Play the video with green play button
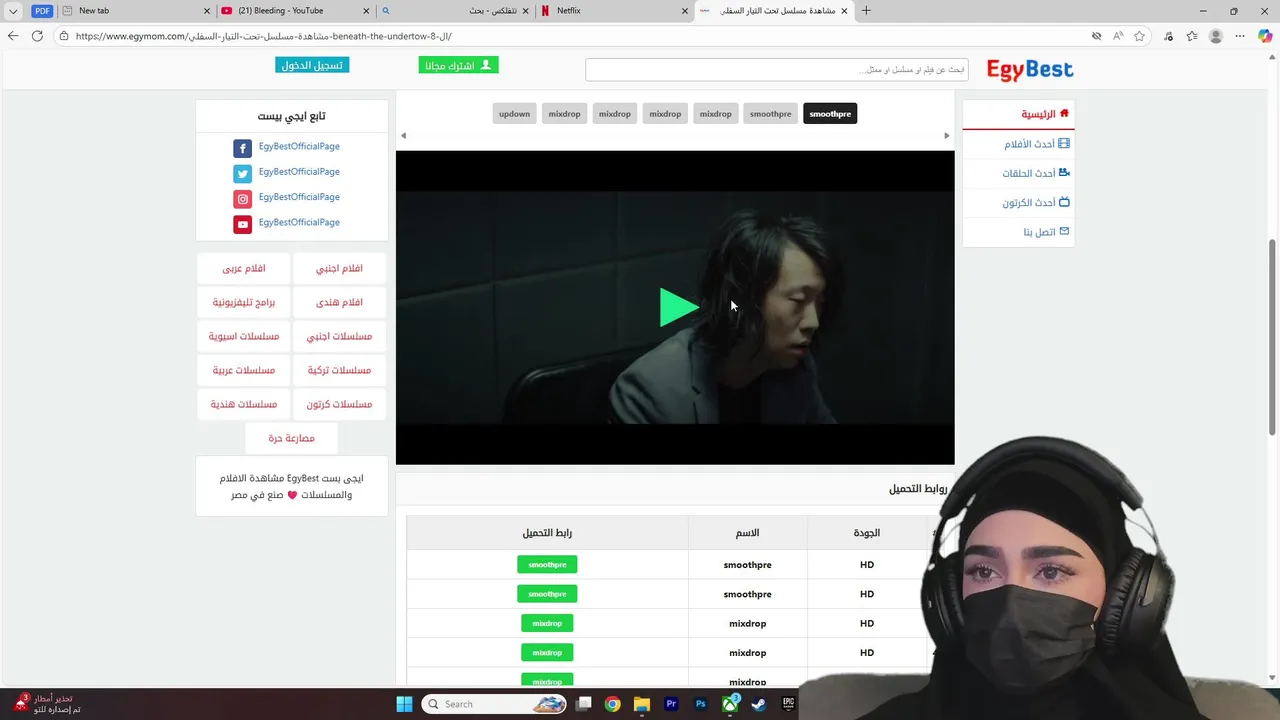Image resolution: width=1280 pixels, height=720 pixels. [x=679, y=307]
